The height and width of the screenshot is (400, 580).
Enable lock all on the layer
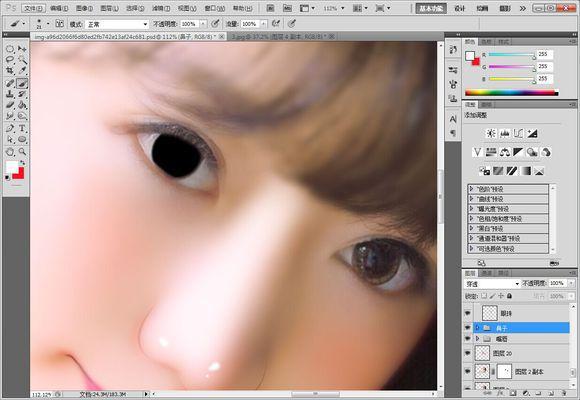[x=509, y=296]
